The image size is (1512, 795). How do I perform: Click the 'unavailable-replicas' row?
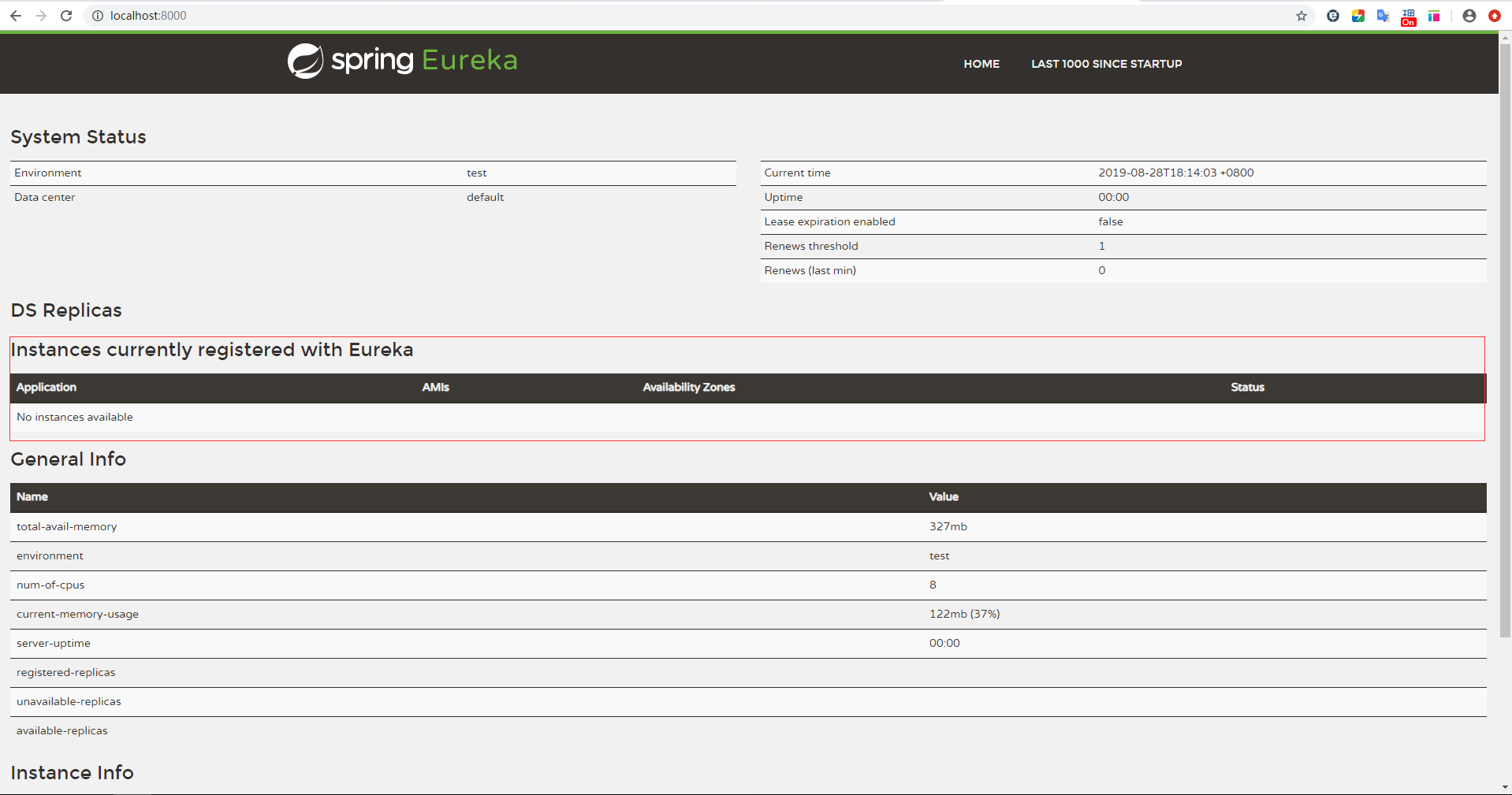(x=748, y=702)
